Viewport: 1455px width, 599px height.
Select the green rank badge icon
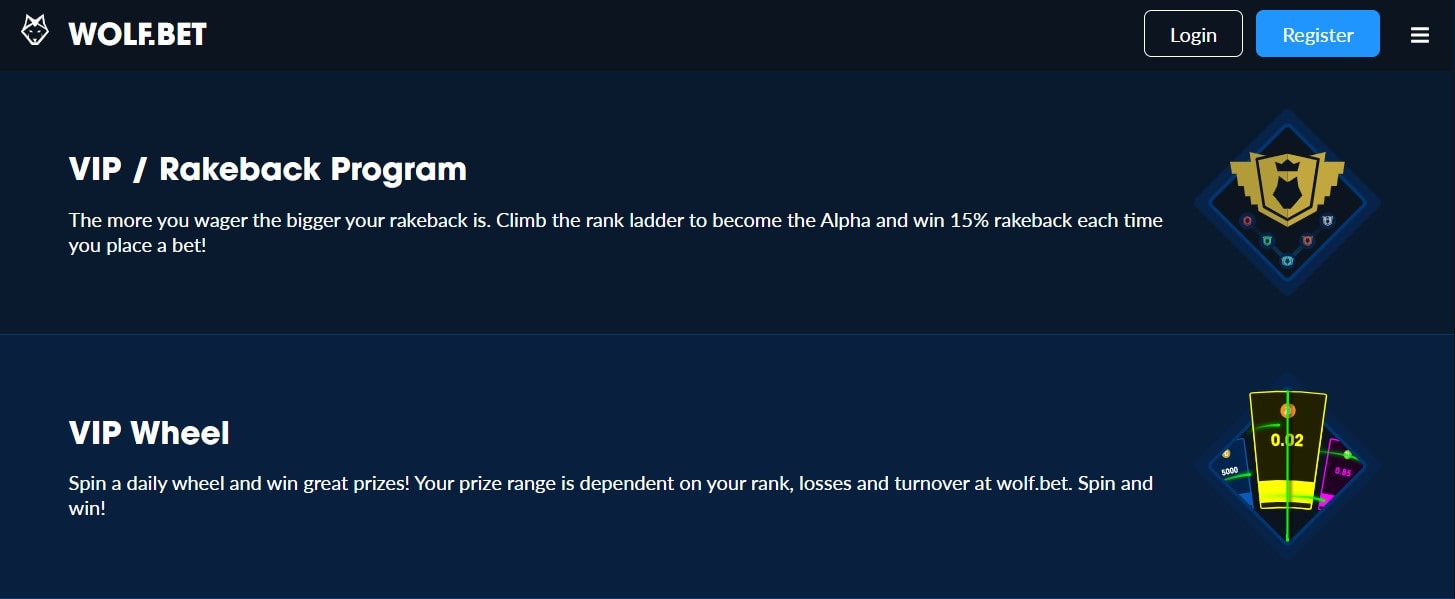tap(1266, 240)
